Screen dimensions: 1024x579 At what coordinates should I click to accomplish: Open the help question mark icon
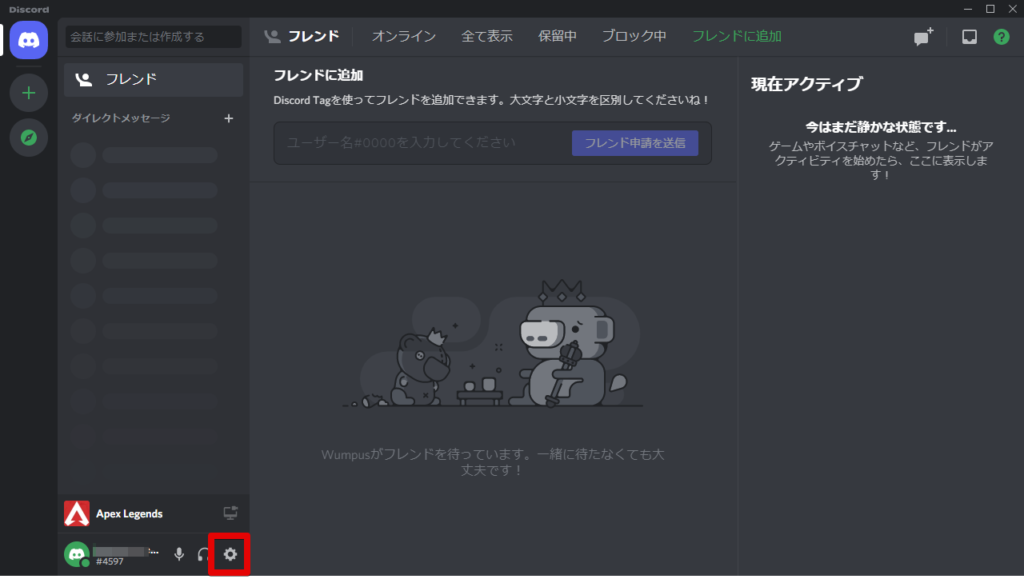[1001, 37]
